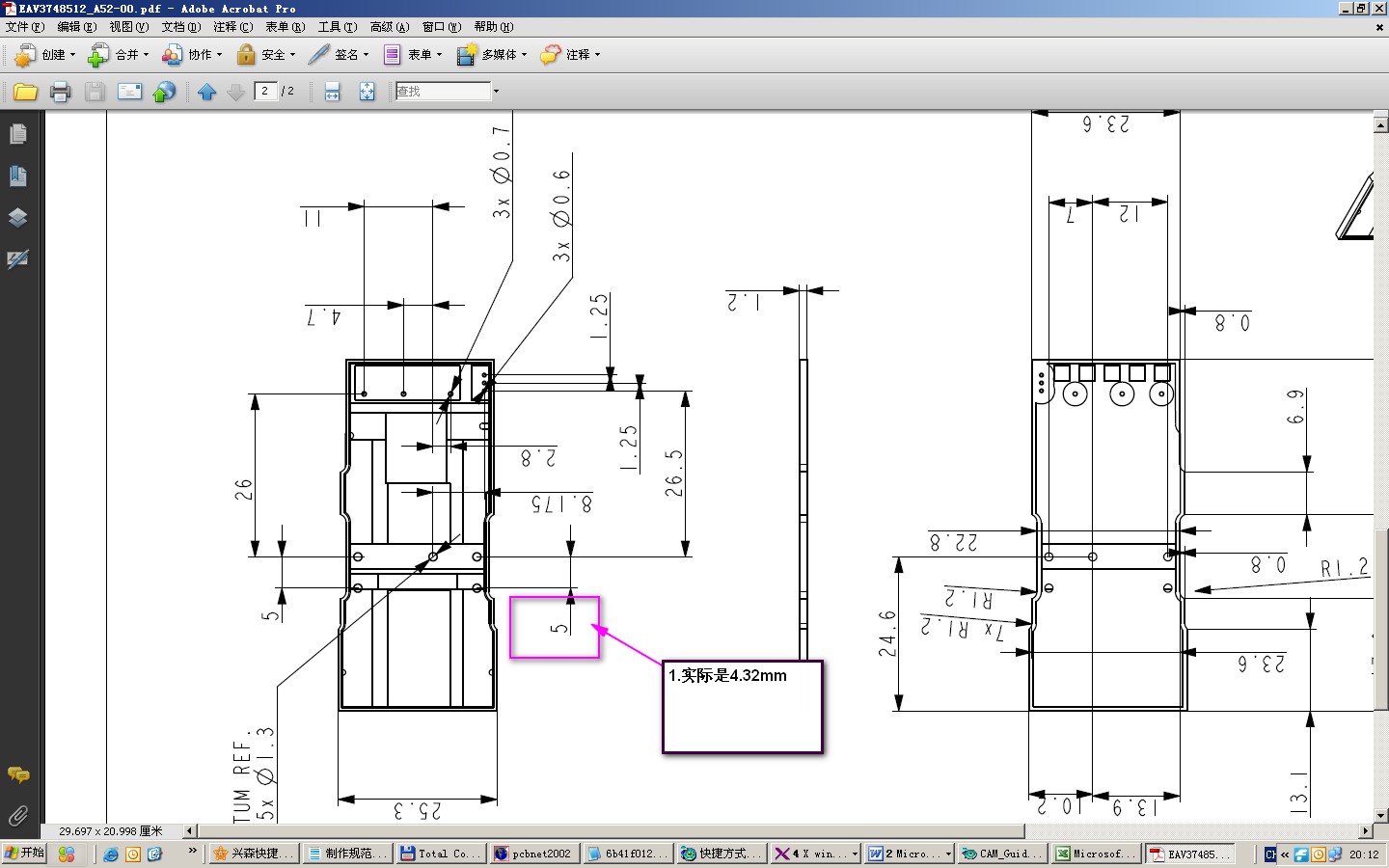Screen dimensions: 1389x868
Task: Click the Internet Explorer quick launch icon
Action: (x=111, y=854)
